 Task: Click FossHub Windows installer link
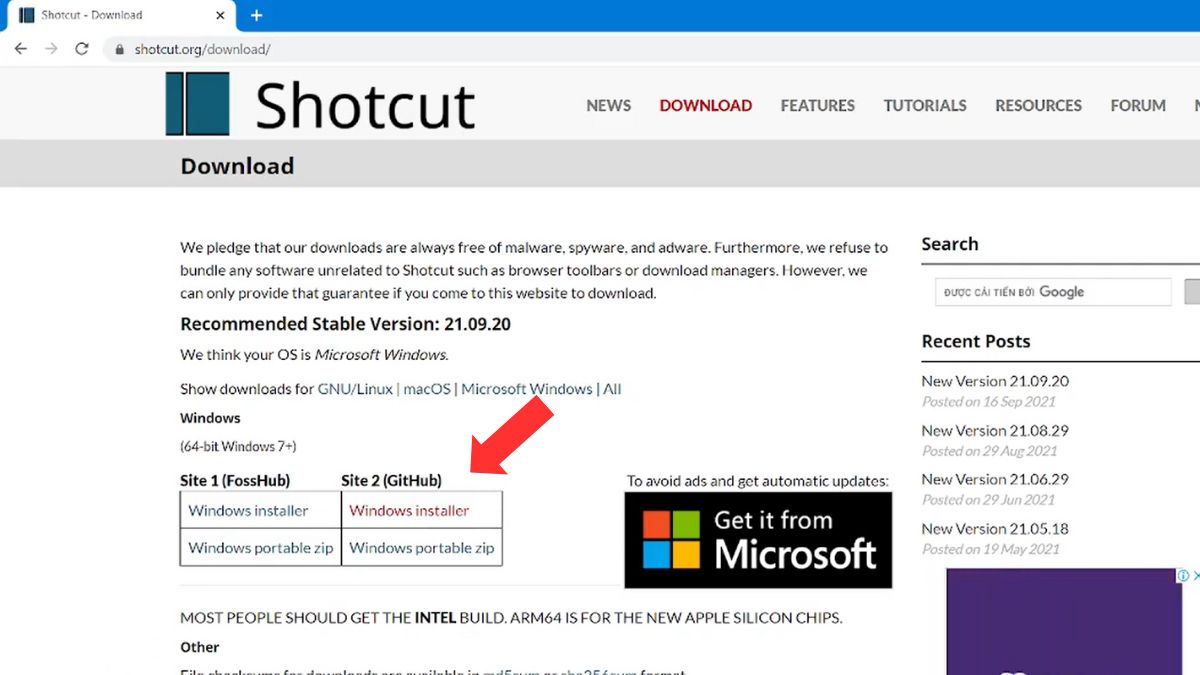click(x=248, y=511)
